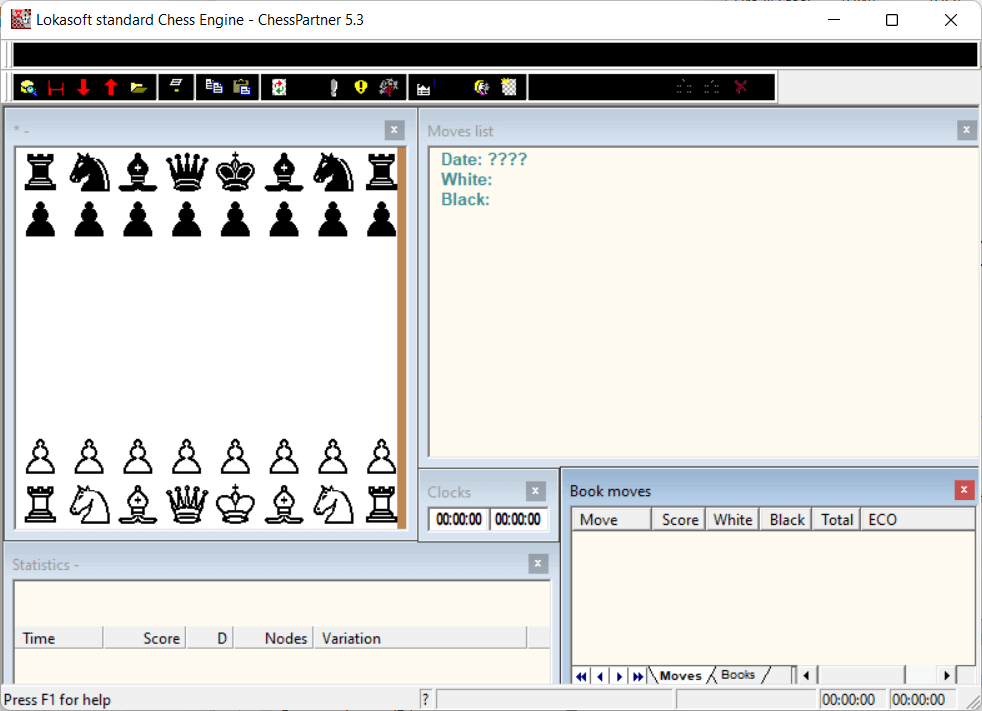Click the checkered board with star icon
Screen dimensions: 982x711
[509, 87]
